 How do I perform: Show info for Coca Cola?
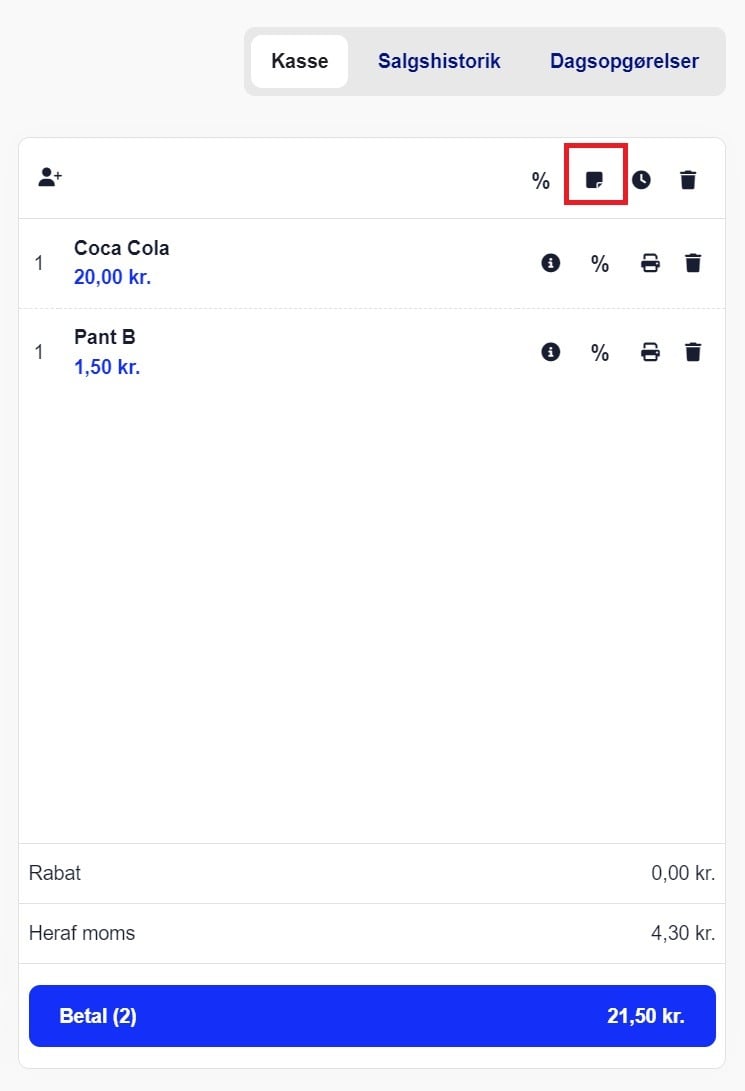point(550,263)
